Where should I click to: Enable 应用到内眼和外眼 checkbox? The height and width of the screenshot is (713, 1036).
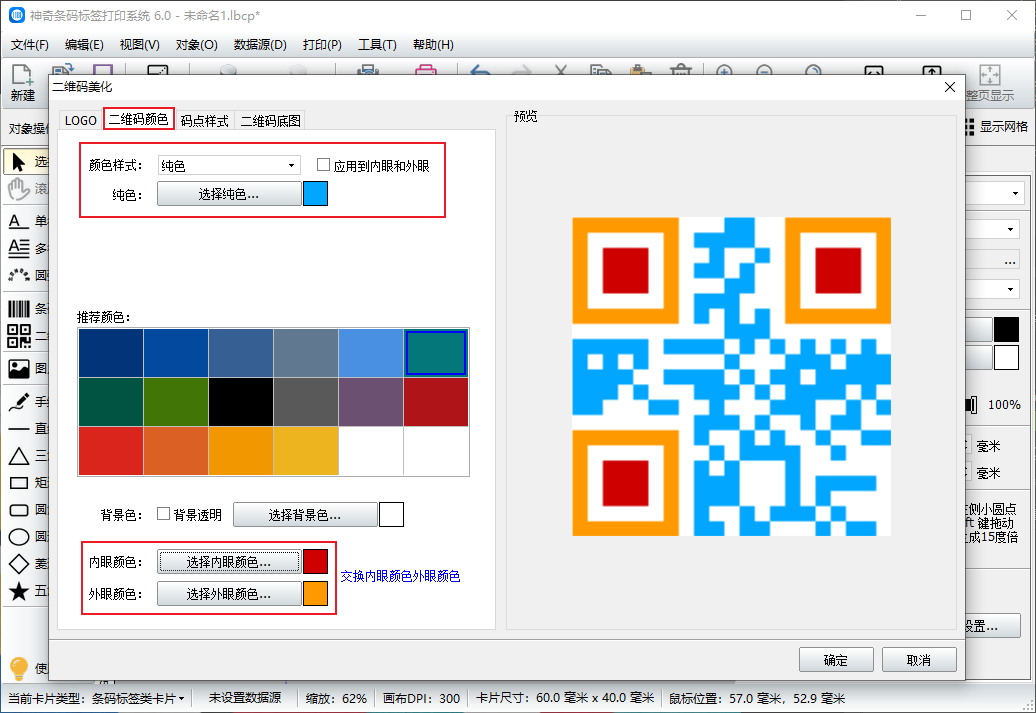pos(323,165)
